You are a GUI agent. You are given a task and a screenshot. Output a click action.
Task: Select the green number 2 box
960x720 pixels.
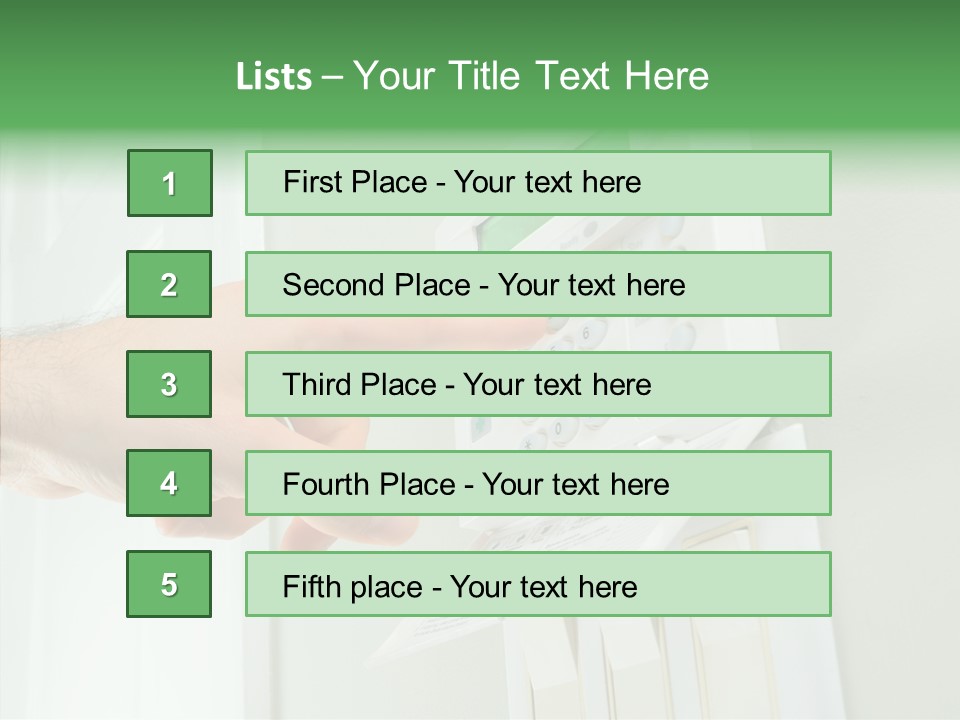169,284
